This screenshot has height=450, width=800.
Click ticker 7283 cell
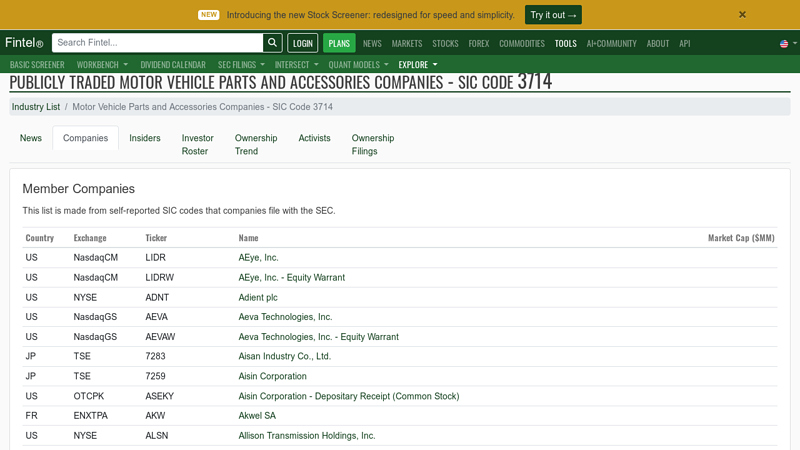click(155, 356)
